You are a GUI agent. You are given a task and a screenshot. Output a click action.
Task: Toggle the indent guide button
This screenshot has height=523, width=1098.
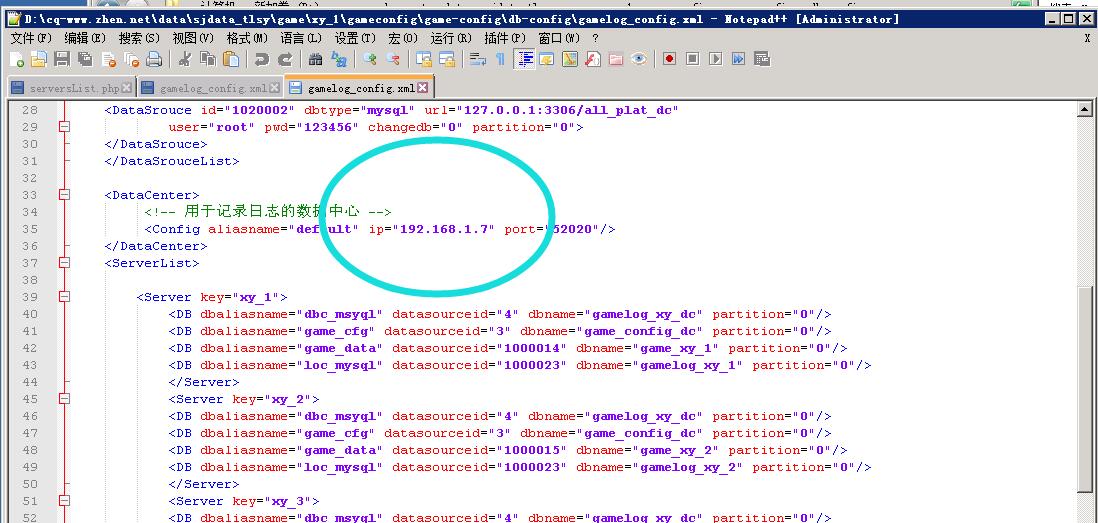[525, 59]
